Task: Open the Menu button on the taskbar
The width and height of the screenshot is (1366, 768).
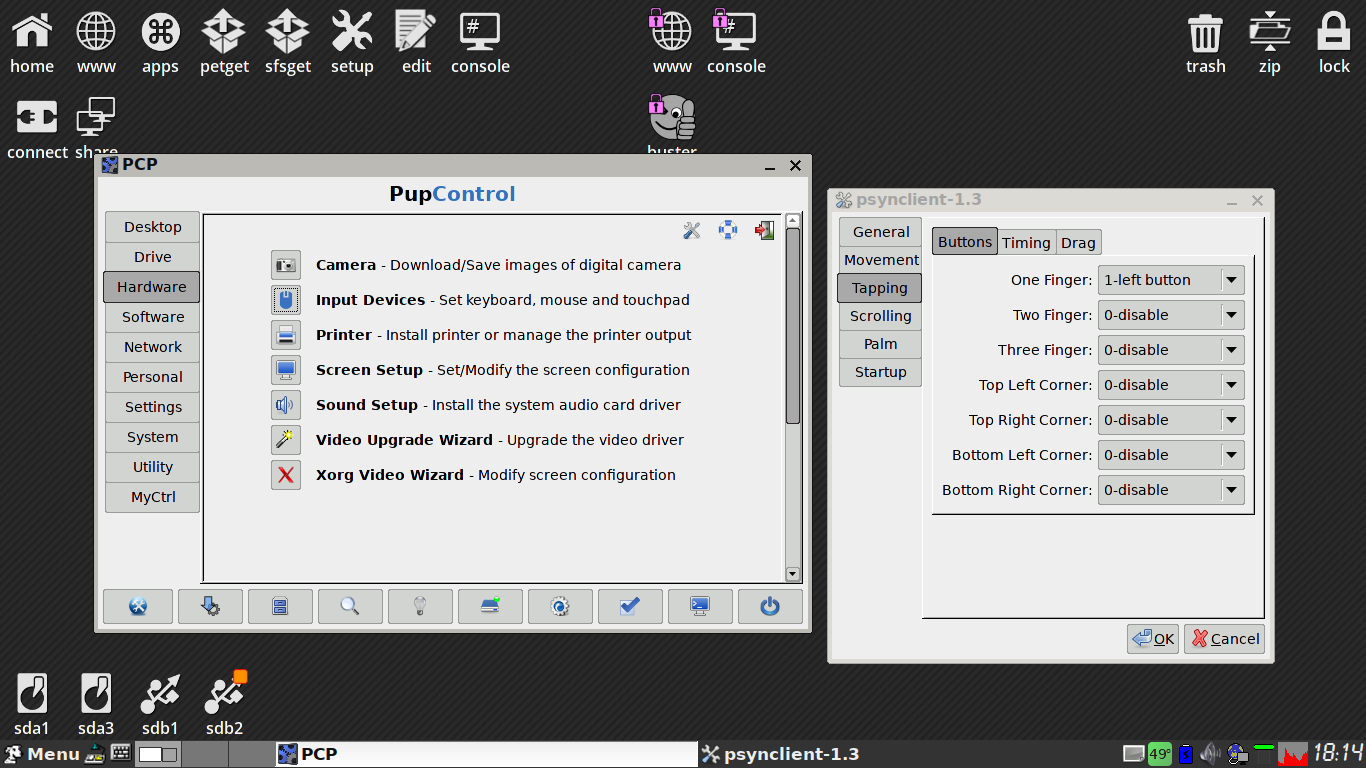Action: pyautogui.click(x=42, y=754)
